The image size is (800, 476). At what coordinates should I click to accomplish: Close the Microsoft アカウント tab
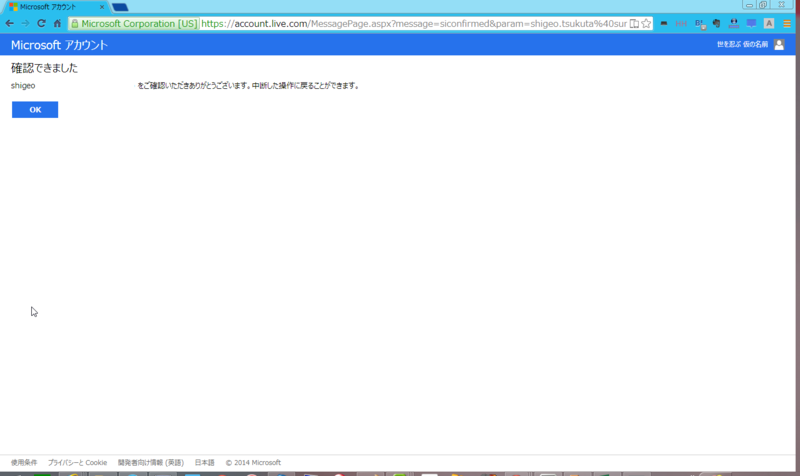[102, 7]
